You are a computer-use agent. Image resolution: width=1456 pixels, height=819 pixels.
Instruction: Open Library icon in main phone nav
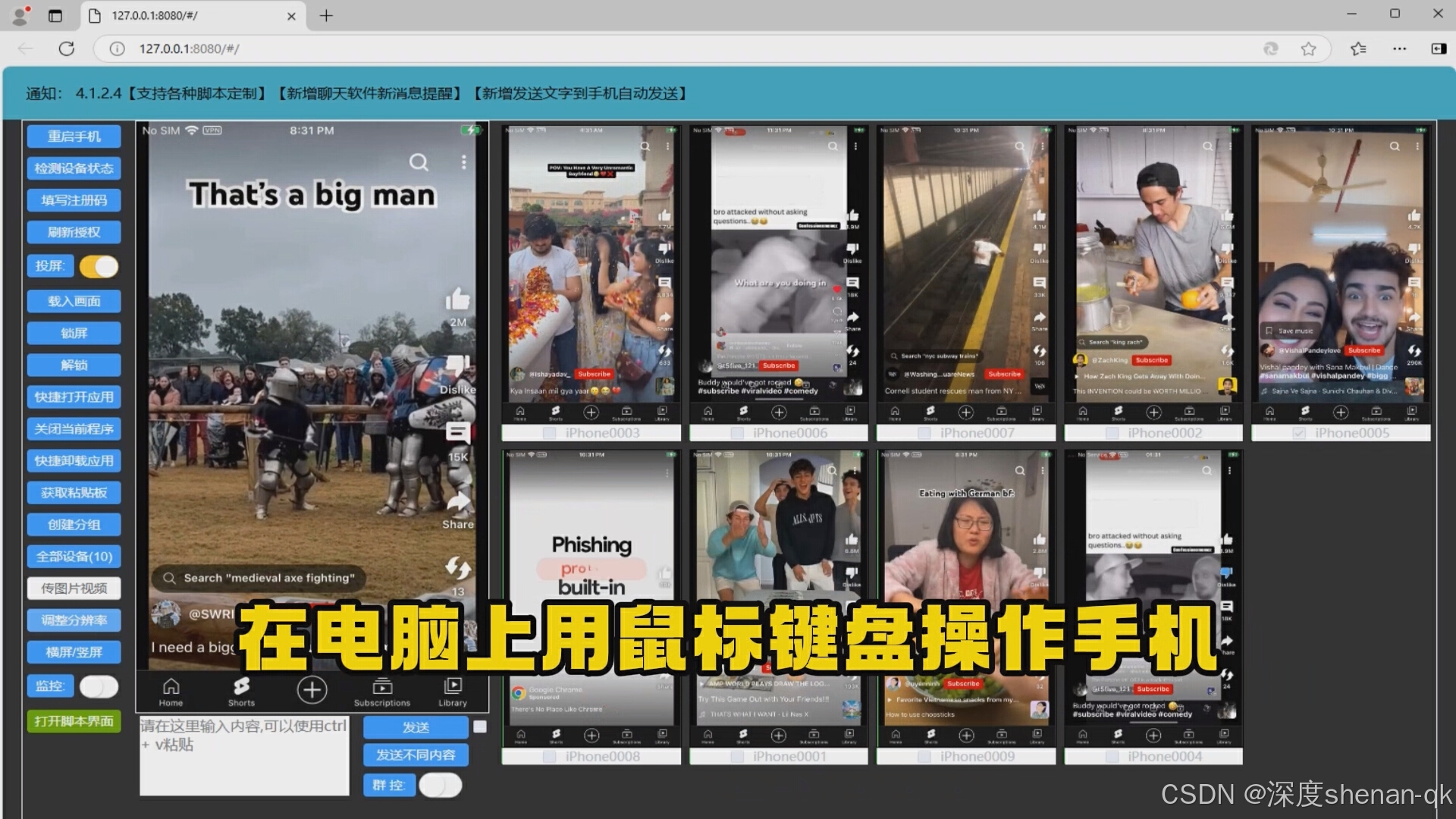453,691
